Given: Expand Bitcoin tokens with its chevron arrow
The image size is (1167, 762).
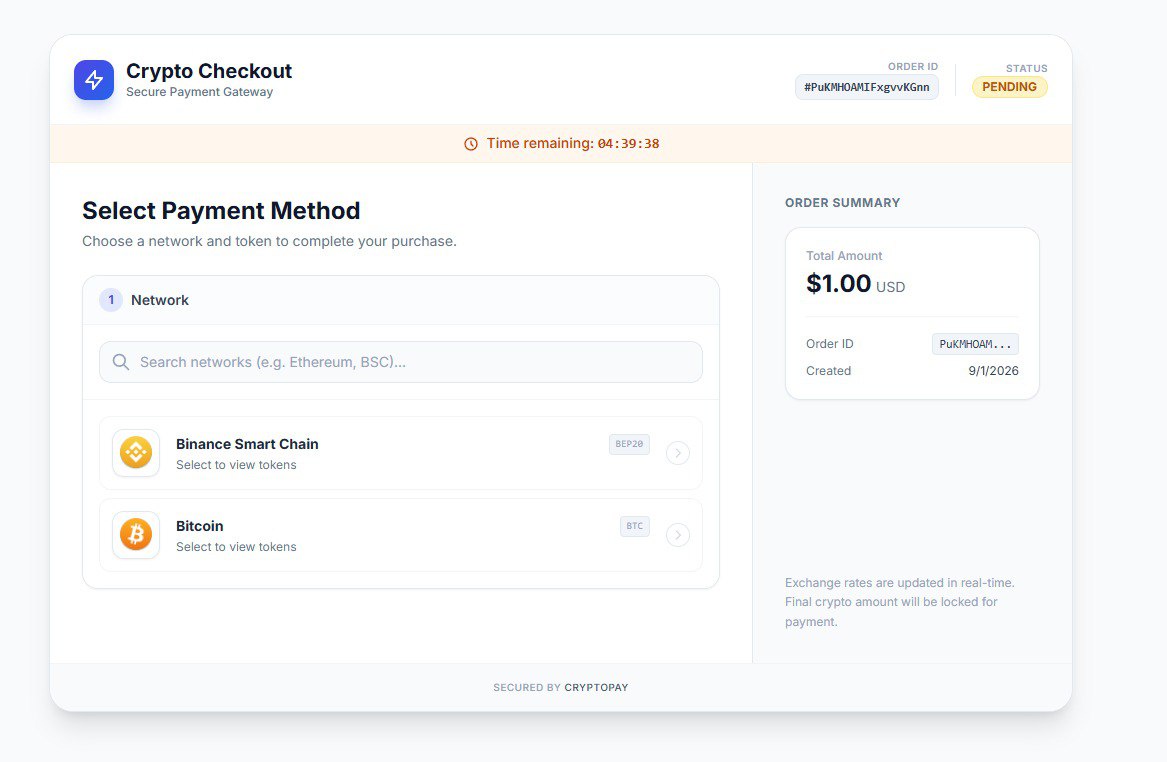Looking at the screenshot, I should click(x=678, y=535).
